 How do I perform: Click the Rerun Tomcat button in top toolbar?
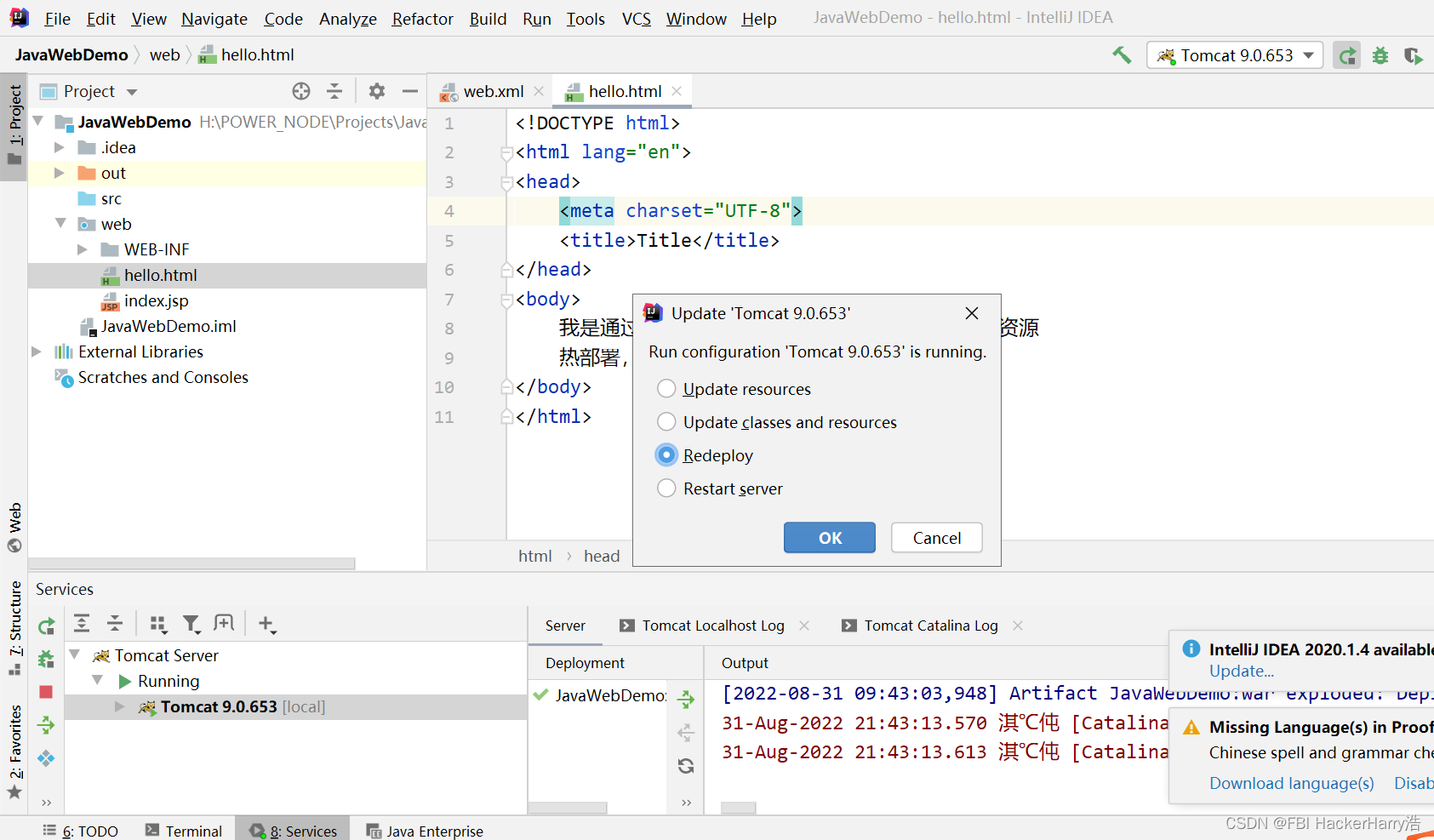pyautogui.click(x=1346, y=55)
